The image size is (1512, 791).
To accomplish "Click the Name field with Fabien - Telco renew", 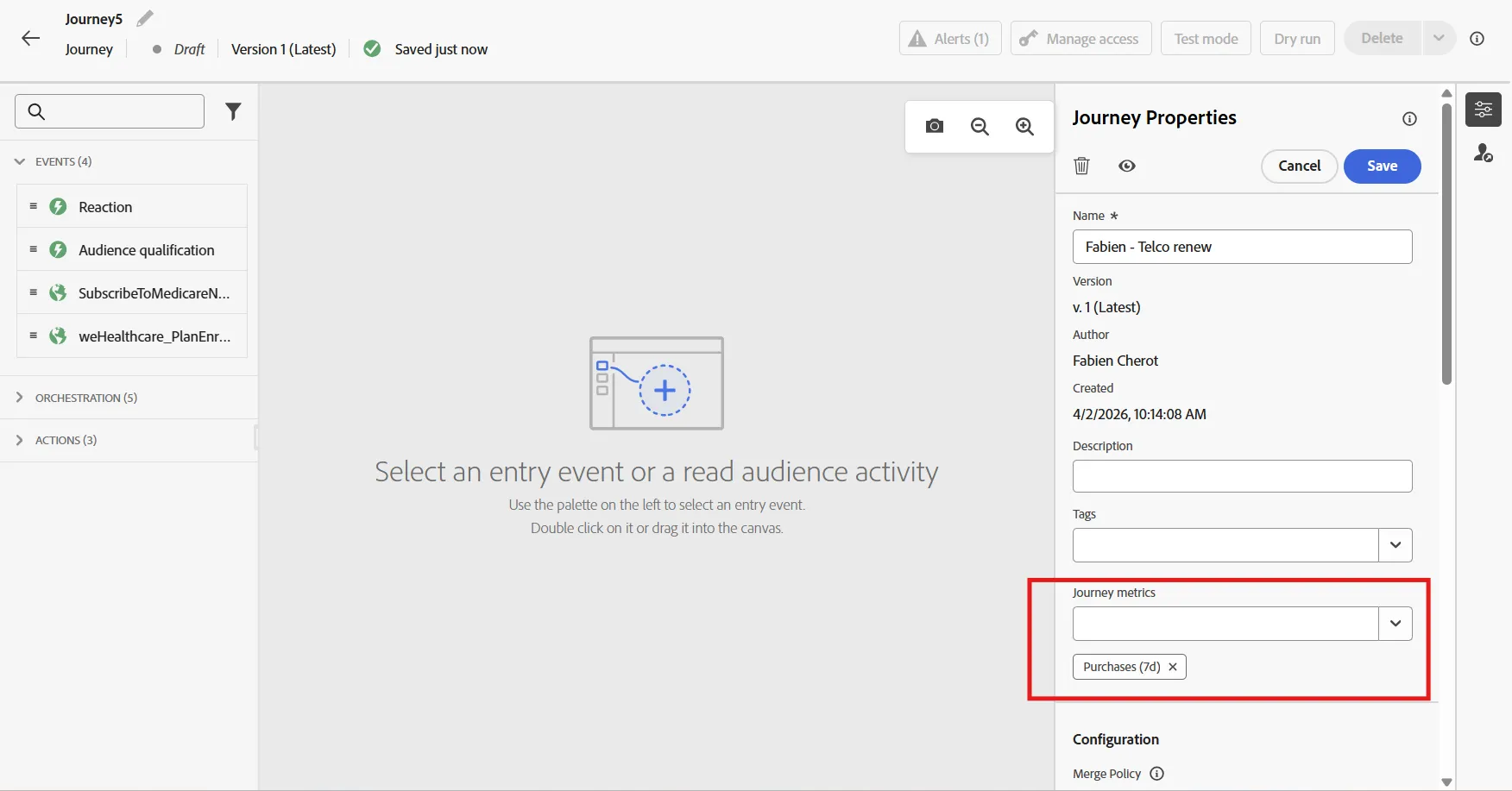I will pyautogui.click(x=1243, y=247).
